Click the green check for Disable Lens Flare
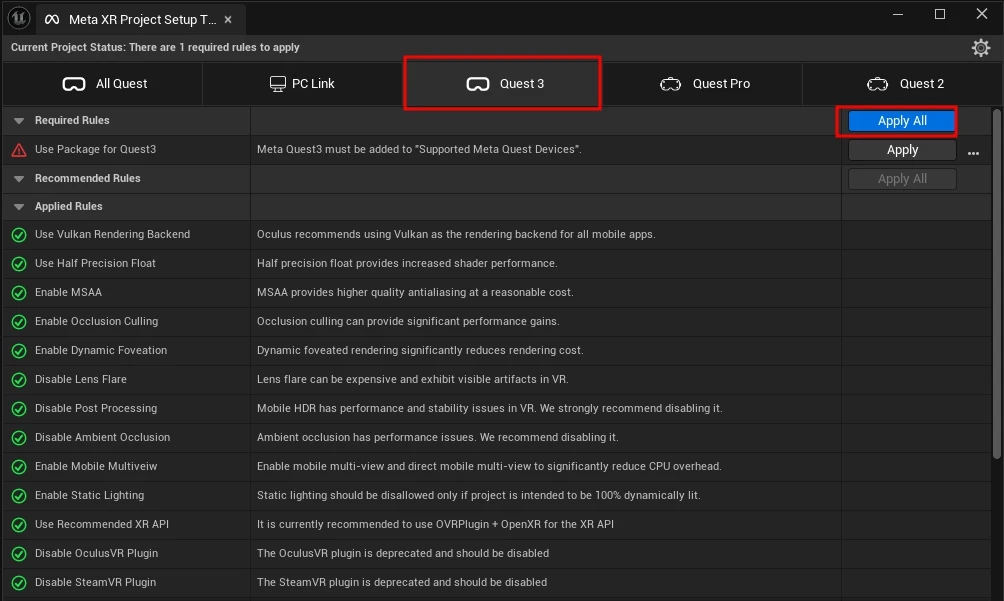1004x601 pixels. click(x=19, y=380)
